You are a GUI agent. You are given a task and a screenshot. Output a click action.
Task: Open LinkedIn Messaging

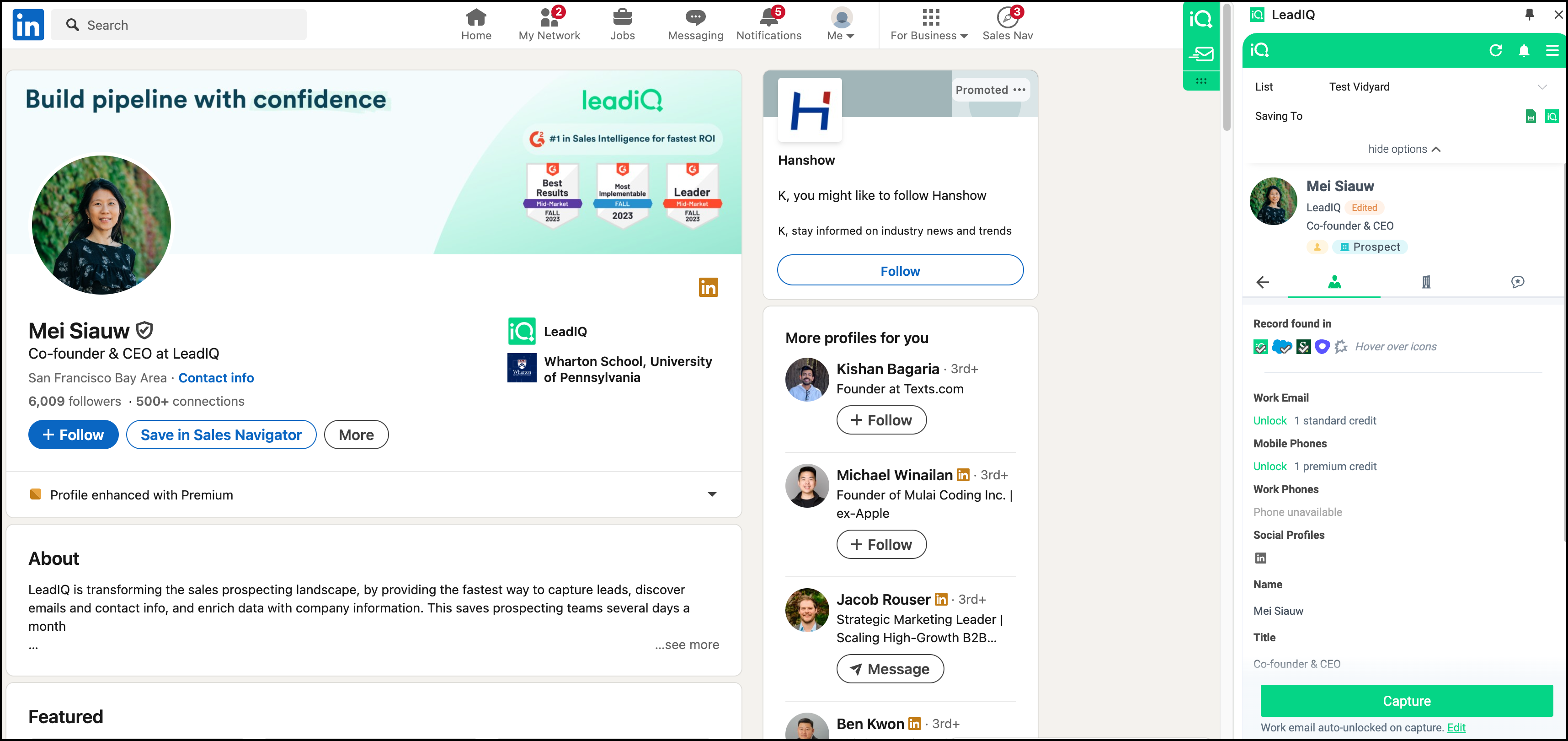695,25
